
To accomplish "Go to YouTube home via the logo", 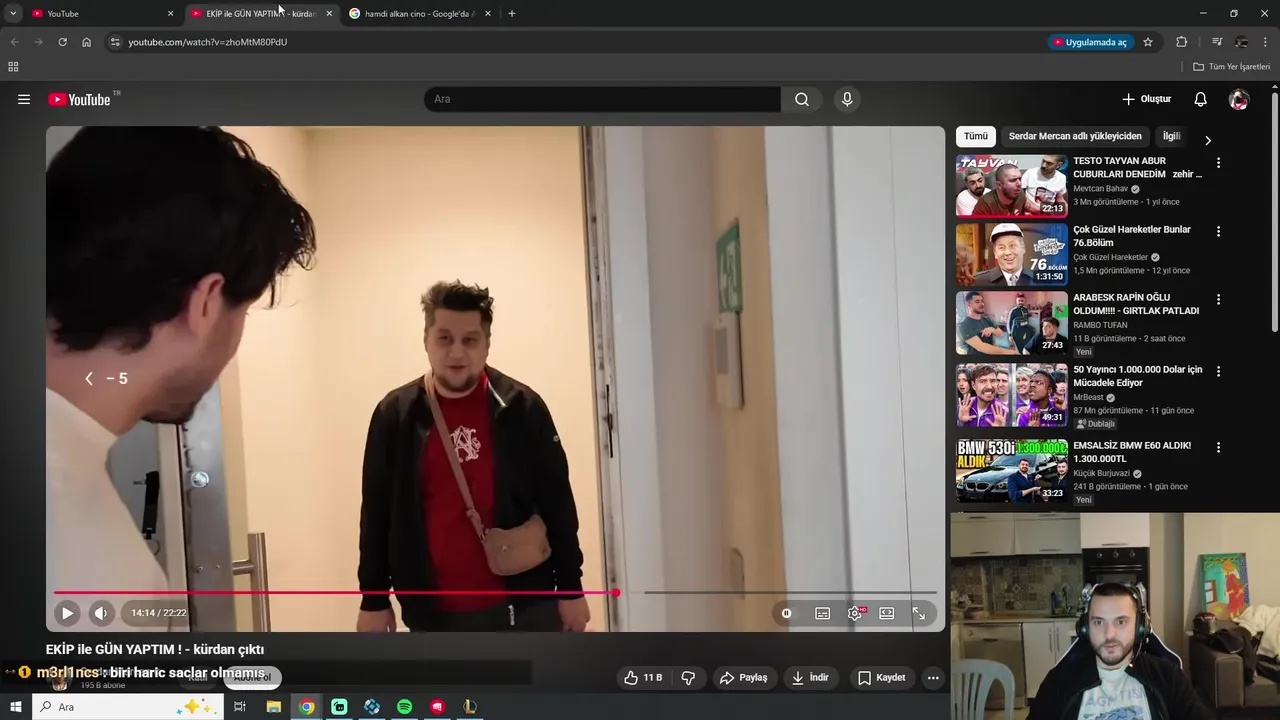I will (79, 99).
